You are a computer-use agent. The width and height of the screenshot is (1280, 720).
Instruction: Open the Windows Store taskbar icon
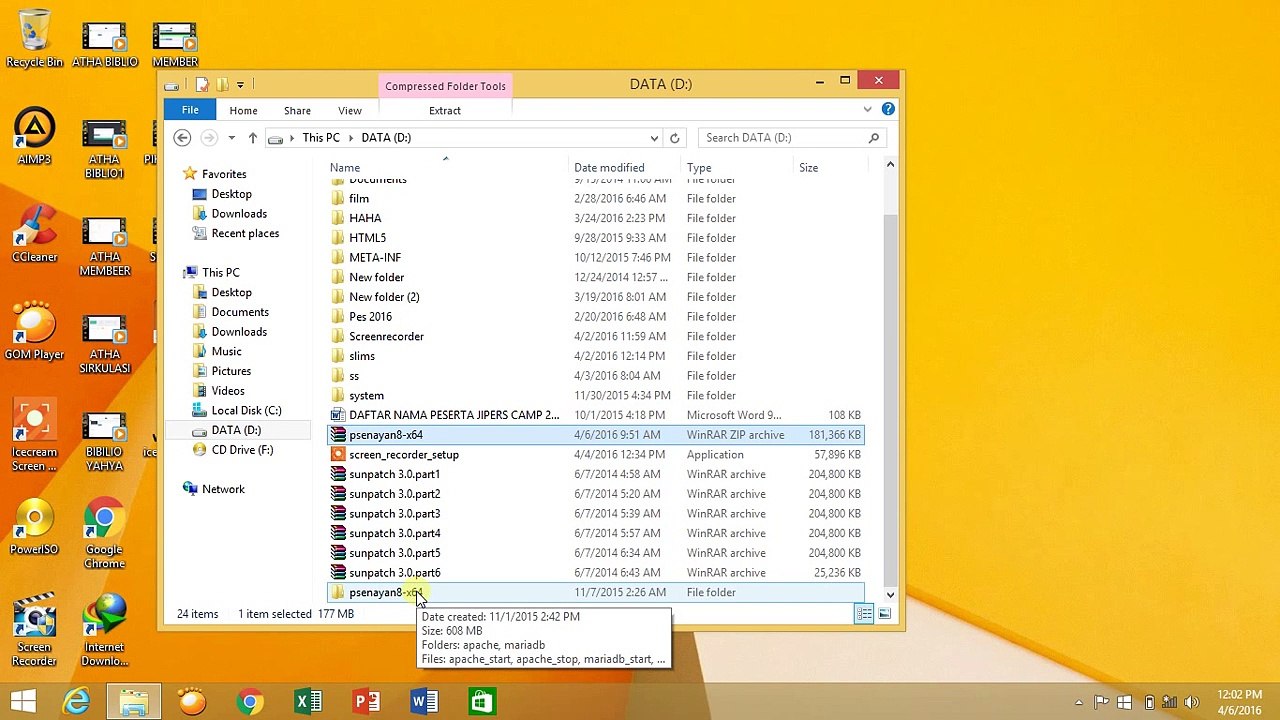tap(481, 702)
